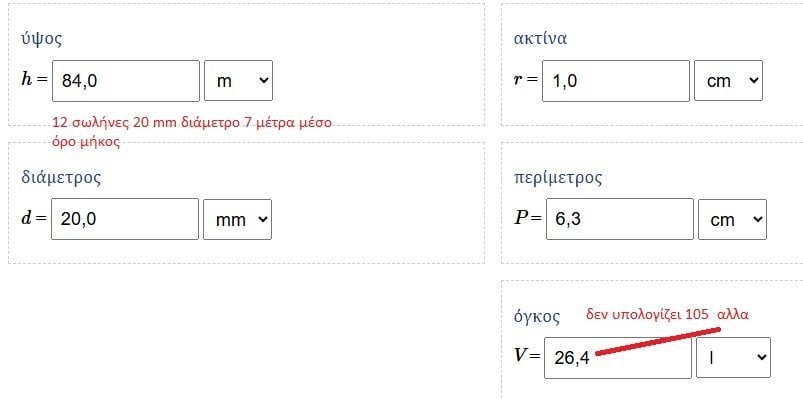The height and width of the screenshot is (399, 803).
Task: Click the ακτίνα label
Action: pos(540,38)
